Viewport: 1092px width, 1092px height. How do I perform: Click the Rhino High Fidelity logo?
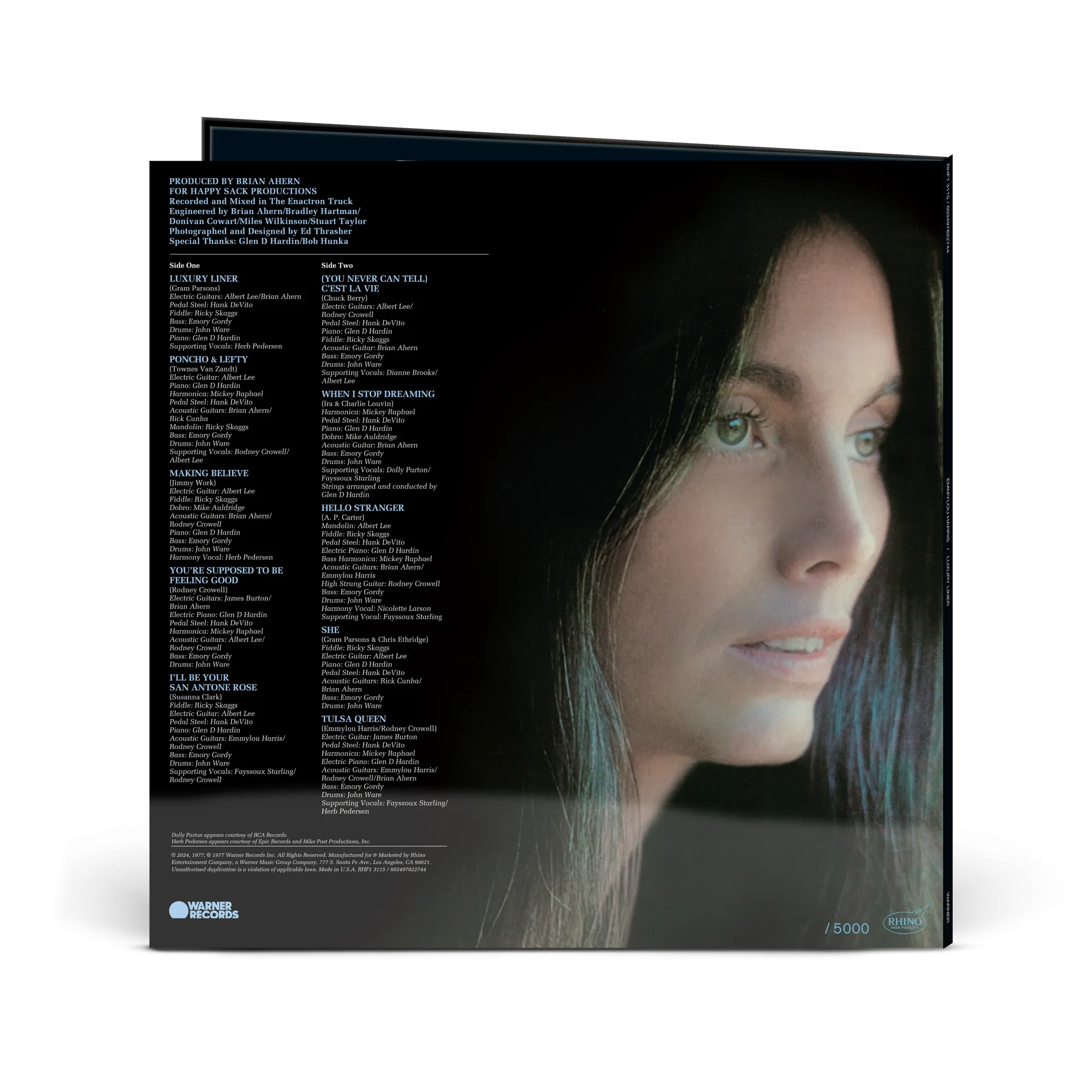coord(905,919)
